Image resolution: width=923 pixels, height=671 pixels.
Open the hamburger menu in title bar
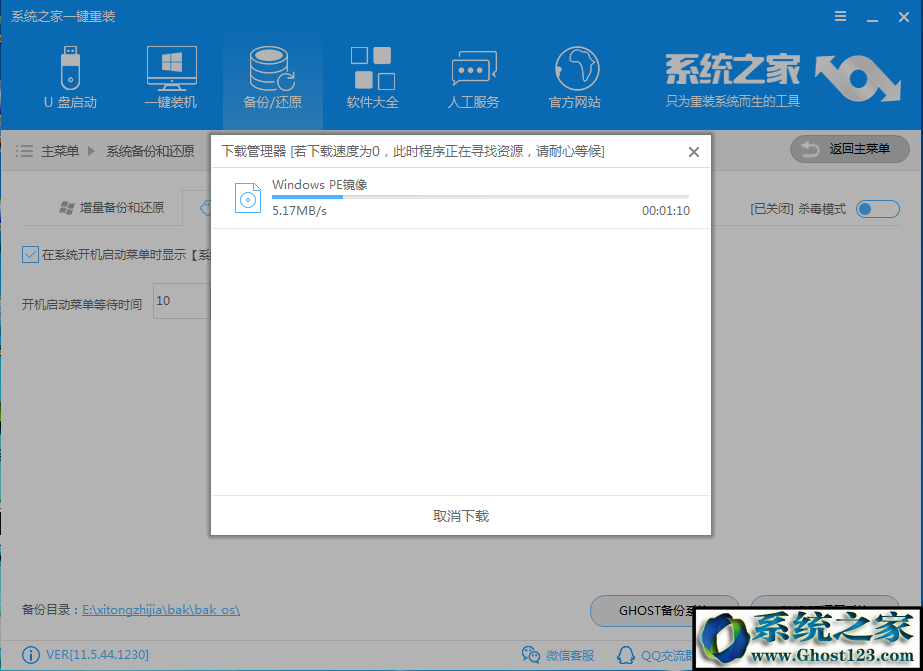(x=841, y=16)
